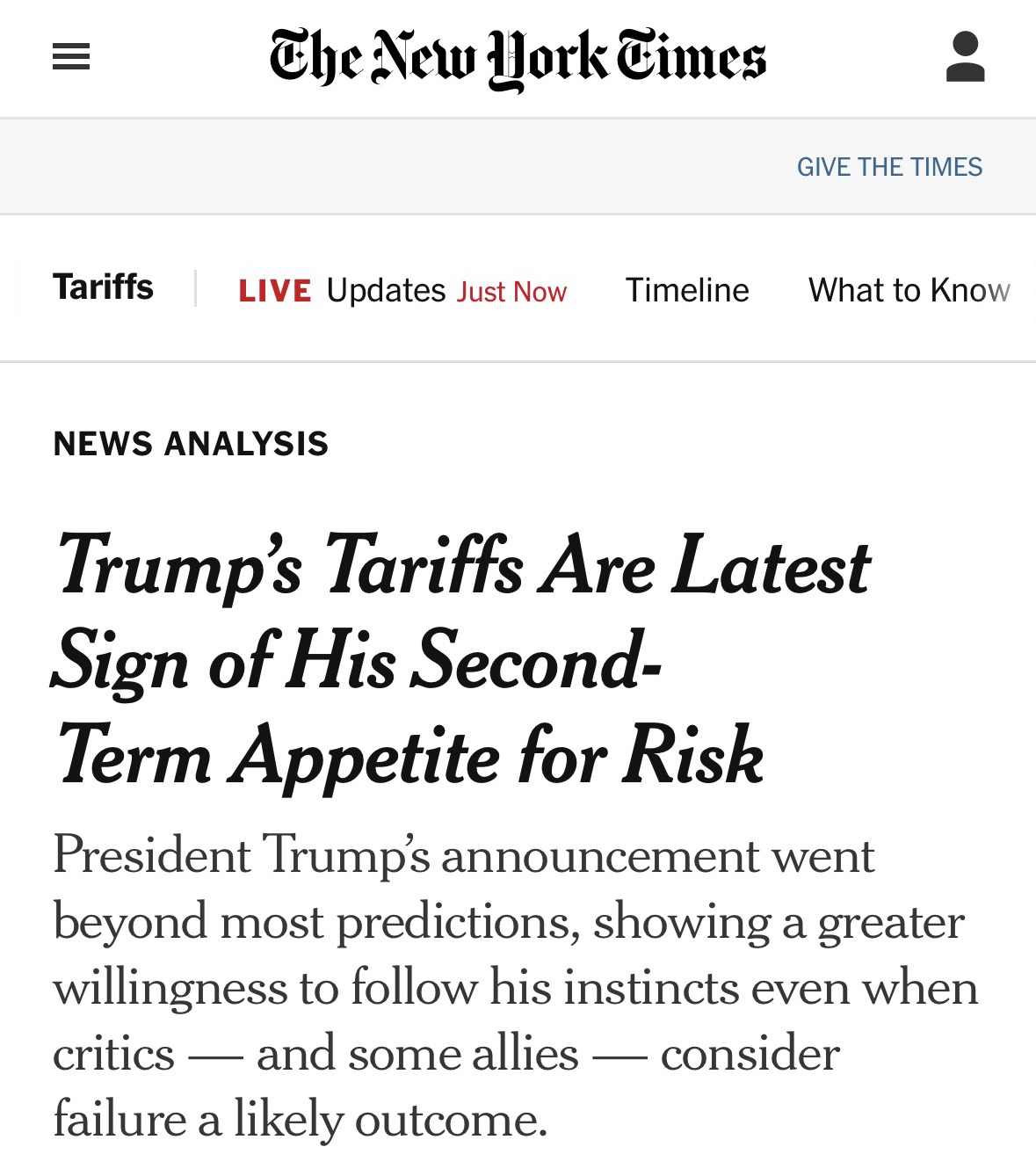Click the Just Now timestamp
The width and height of the screenshot is (1036, 1176).
(x=511, y=292)
